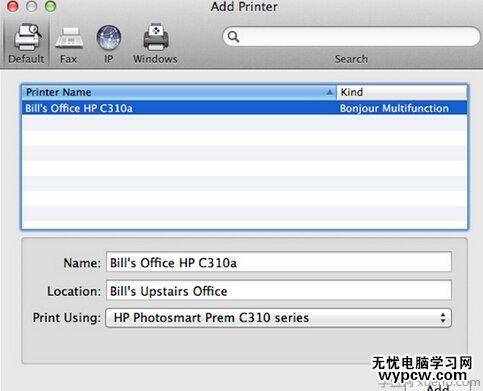
Task: Sort by the Printer Name column header
Action: tap(179, 92)
